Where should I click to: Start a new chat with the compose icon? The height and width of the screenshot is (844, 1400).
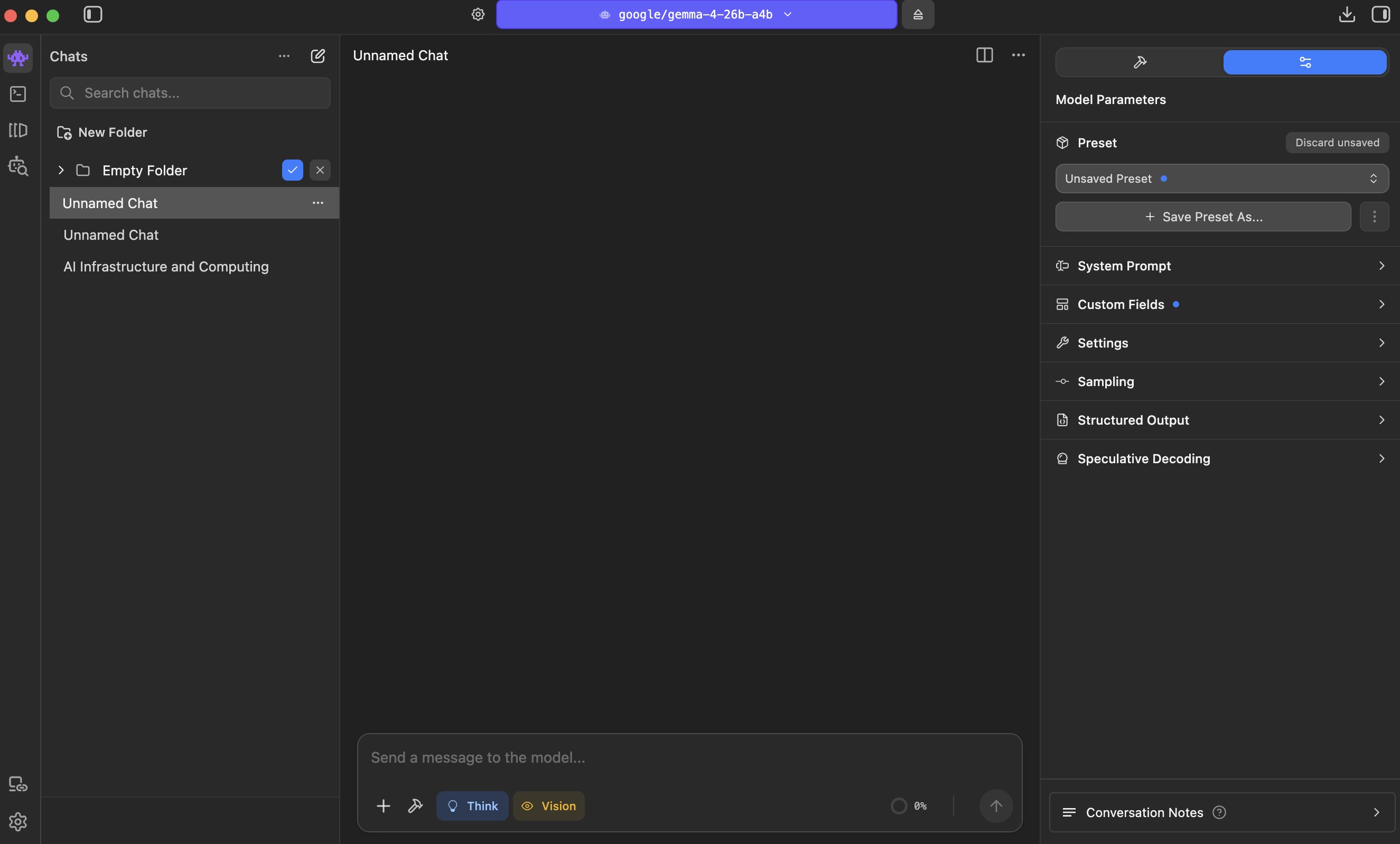click(318, 55)
